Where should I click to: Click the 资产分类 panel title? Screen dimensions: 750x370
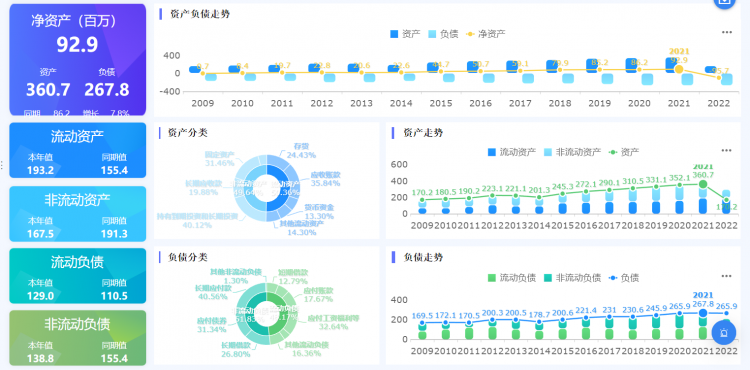click(188, 133)
